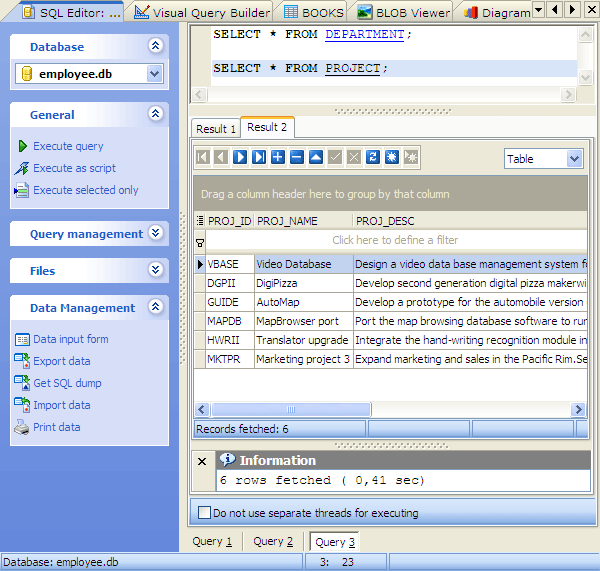Cancel edit with X navigator button
600x571 pixels.
(x=354, y=157)
